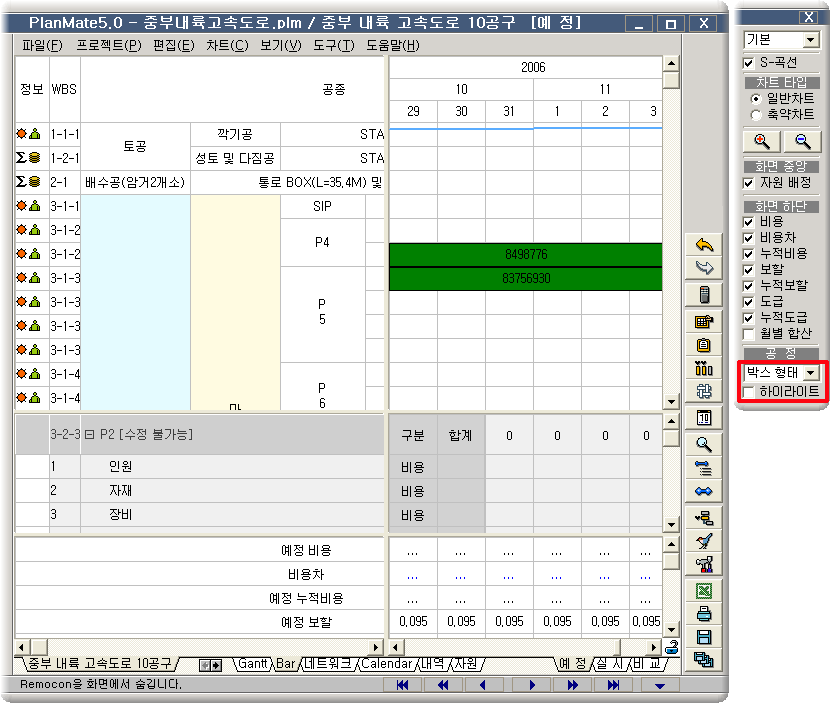Viewport: 830px width, 703px height.
Task: Click the zoom out magnifier button
Action: point(801,142)
